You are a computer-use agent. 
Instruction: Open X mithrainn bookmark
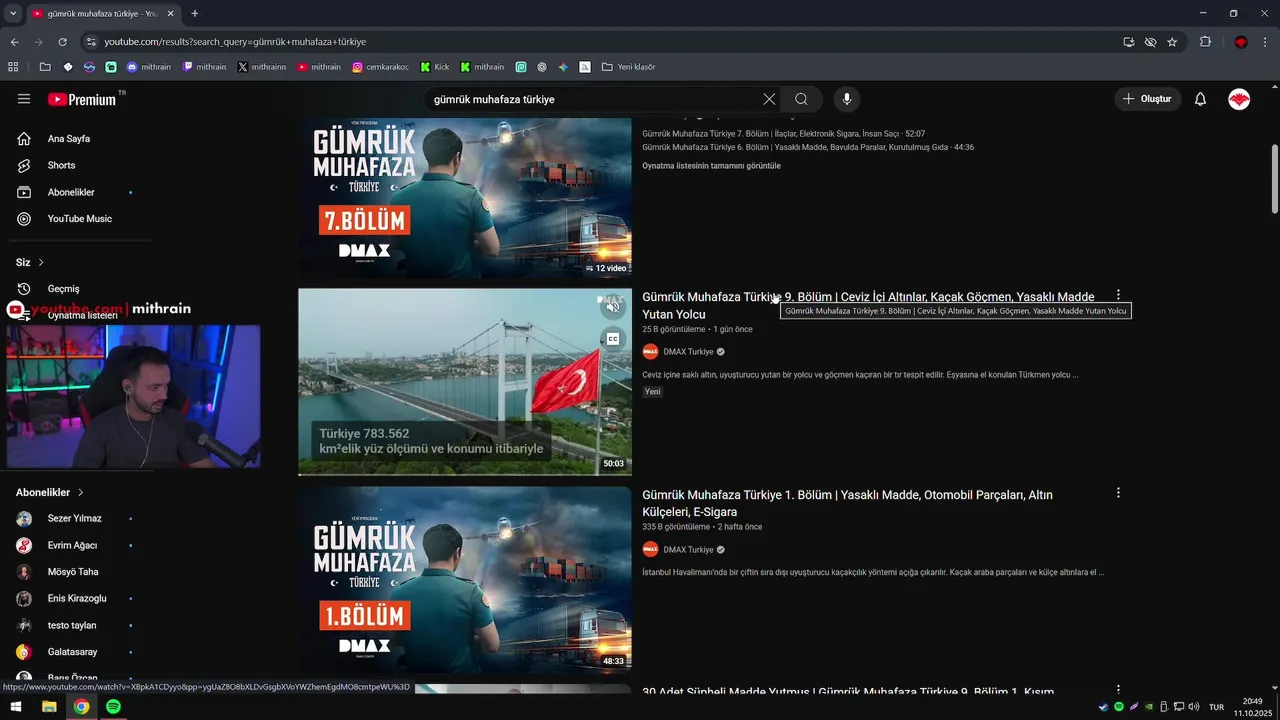262,67
